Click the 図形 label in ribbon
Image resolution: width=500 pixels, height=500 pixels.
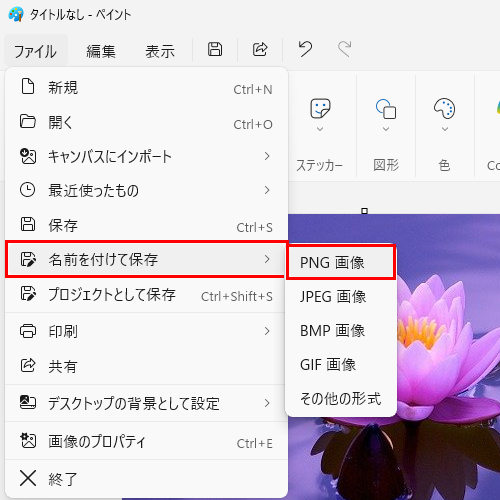(386, 165)
